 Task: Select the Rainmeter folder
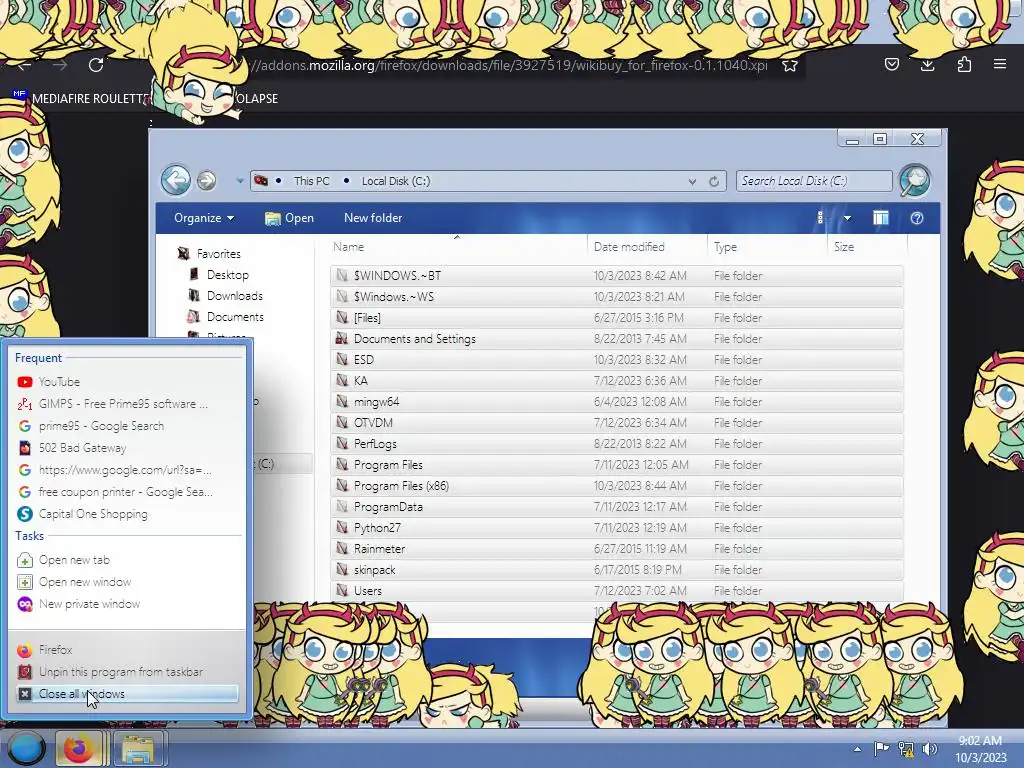coord(617,549)
